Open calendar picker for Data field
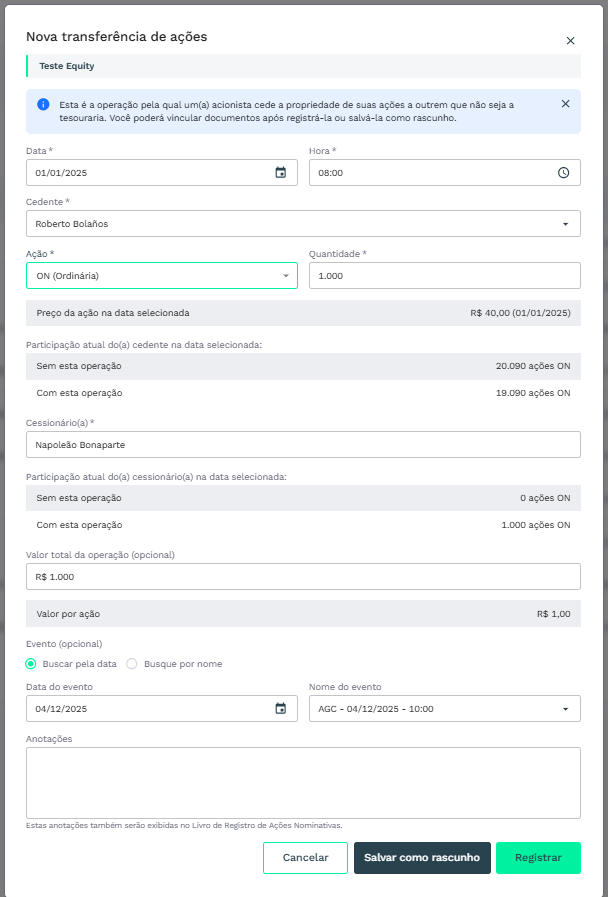This screenshot has height=897, width=608. [x=280, y=173]
